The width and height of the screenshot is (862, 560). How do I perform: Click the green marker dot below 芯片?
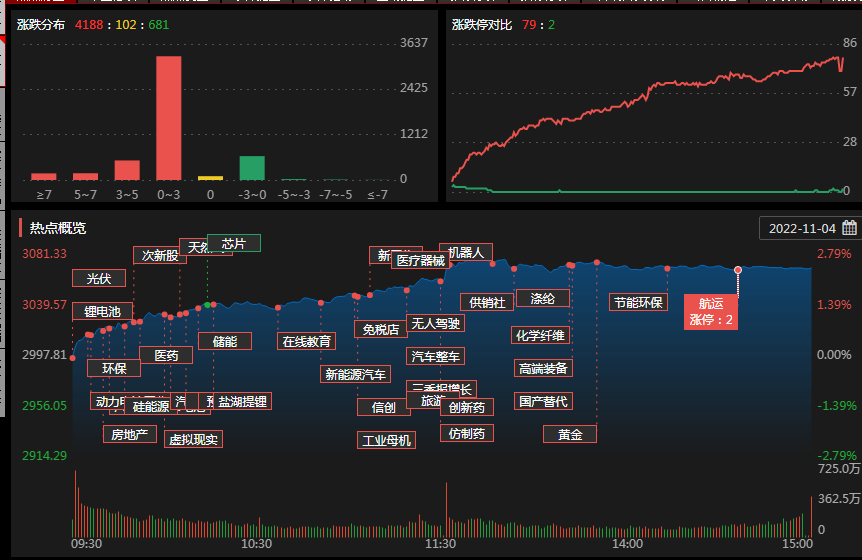207,304
